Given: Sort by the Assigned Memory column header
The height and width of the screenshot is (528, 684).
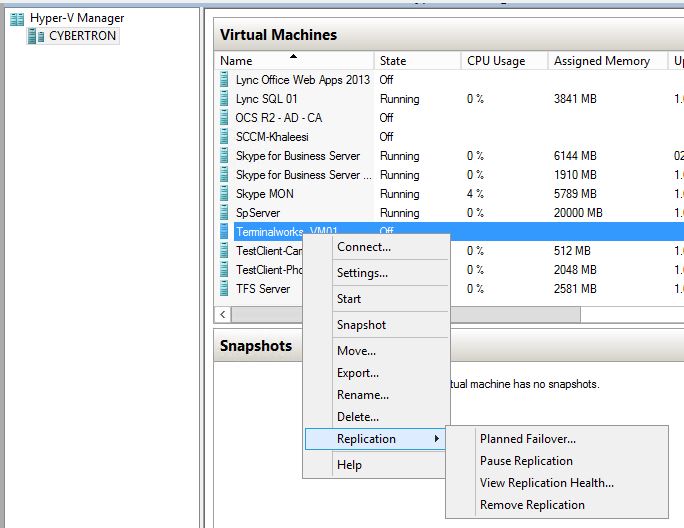Looking at the screenshot, I should click(x=608, y=61).
